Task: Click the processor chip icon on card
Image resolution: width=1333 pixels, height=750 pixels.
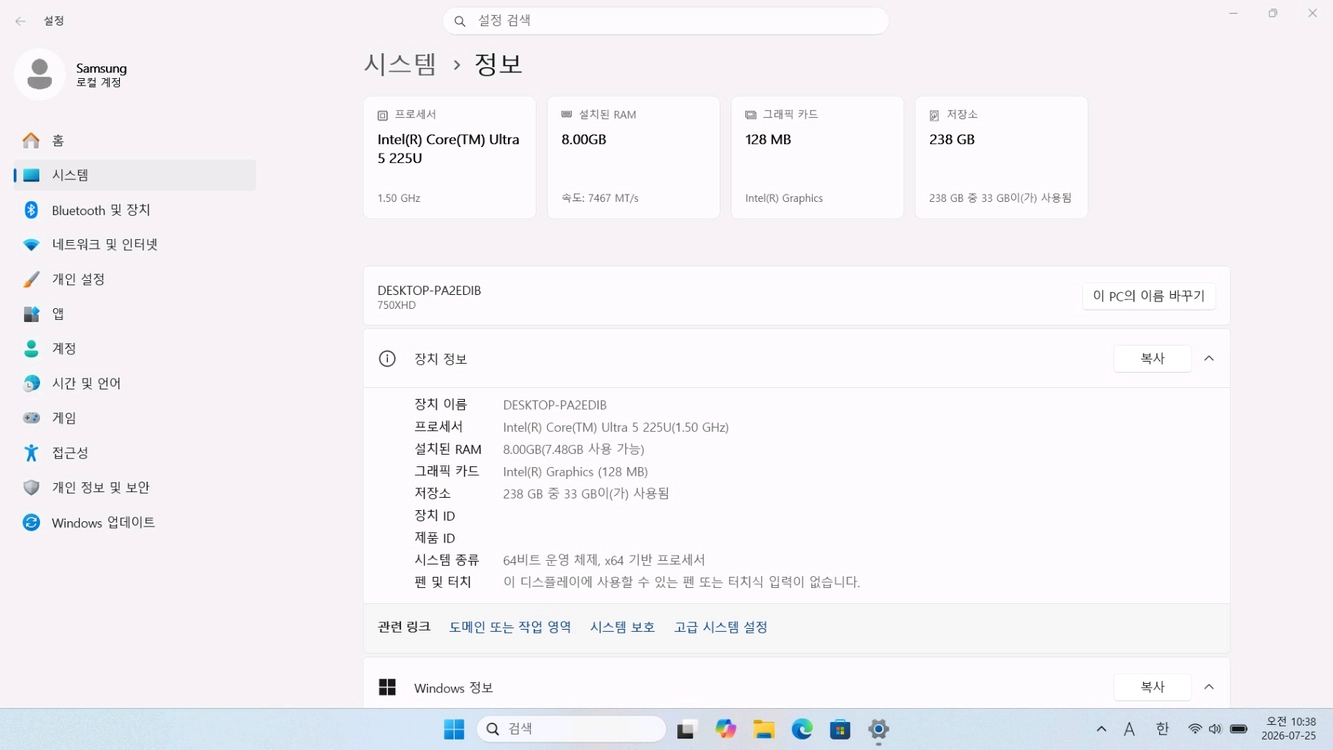Action: click(x=383, y=115)
